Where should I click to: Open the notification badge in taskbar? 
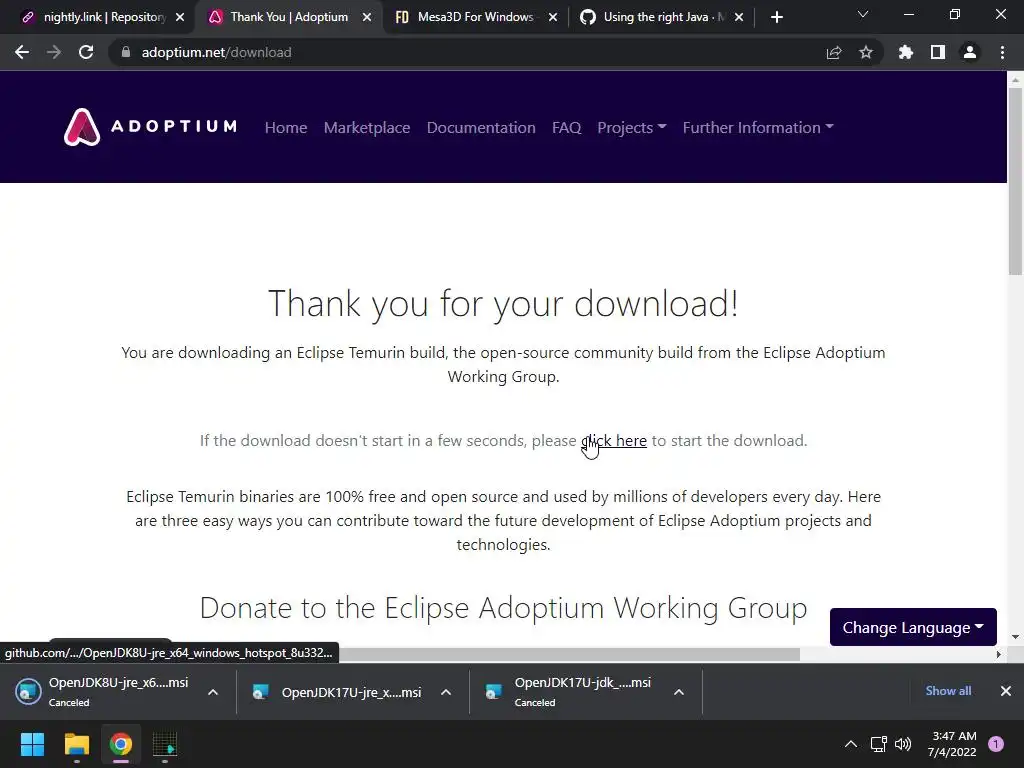(x=996, y=744)
